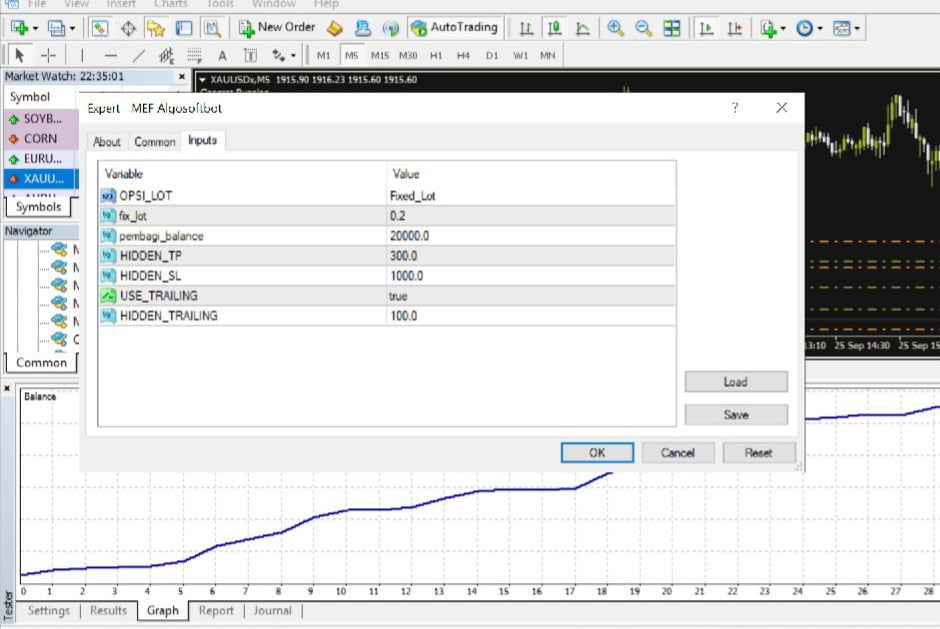
Task: Toggle chart auto scroll
Action: [707, 28]
